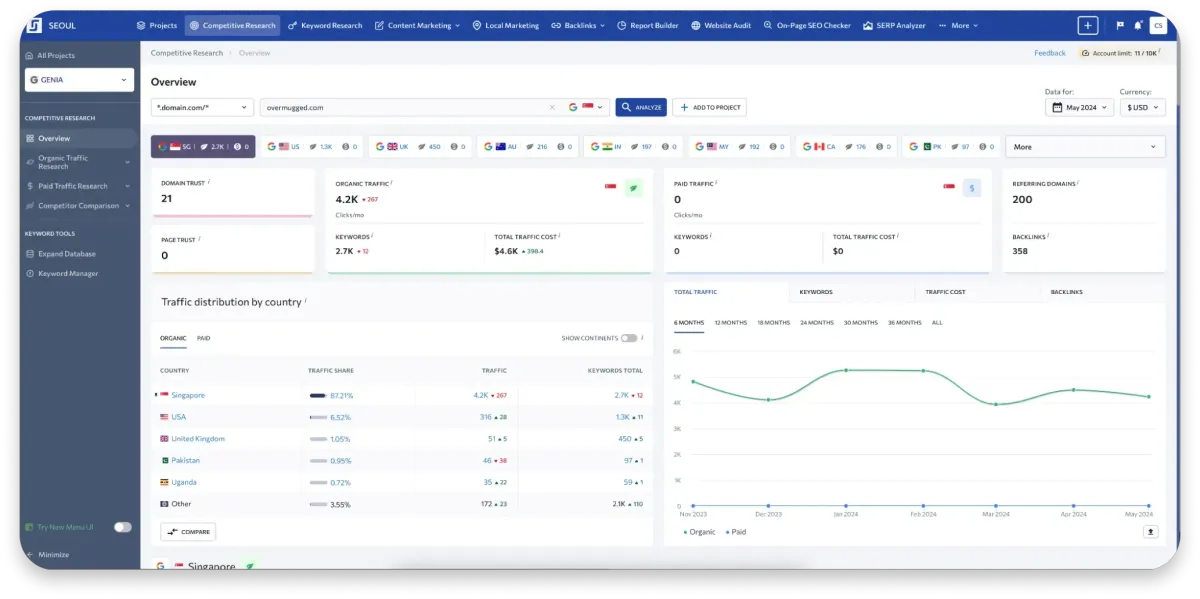Switch to the Traffic Cost chart tab
This screenshot has height=599, width=1200.
click(945, 292)
